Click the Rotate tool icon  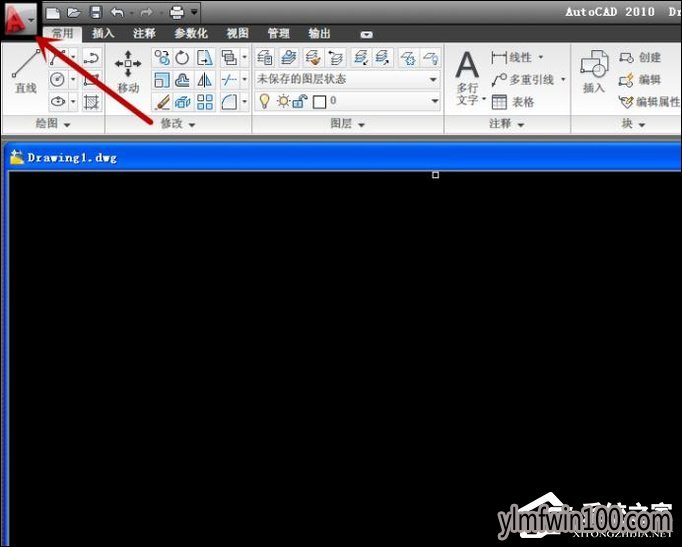coord(182,58)
